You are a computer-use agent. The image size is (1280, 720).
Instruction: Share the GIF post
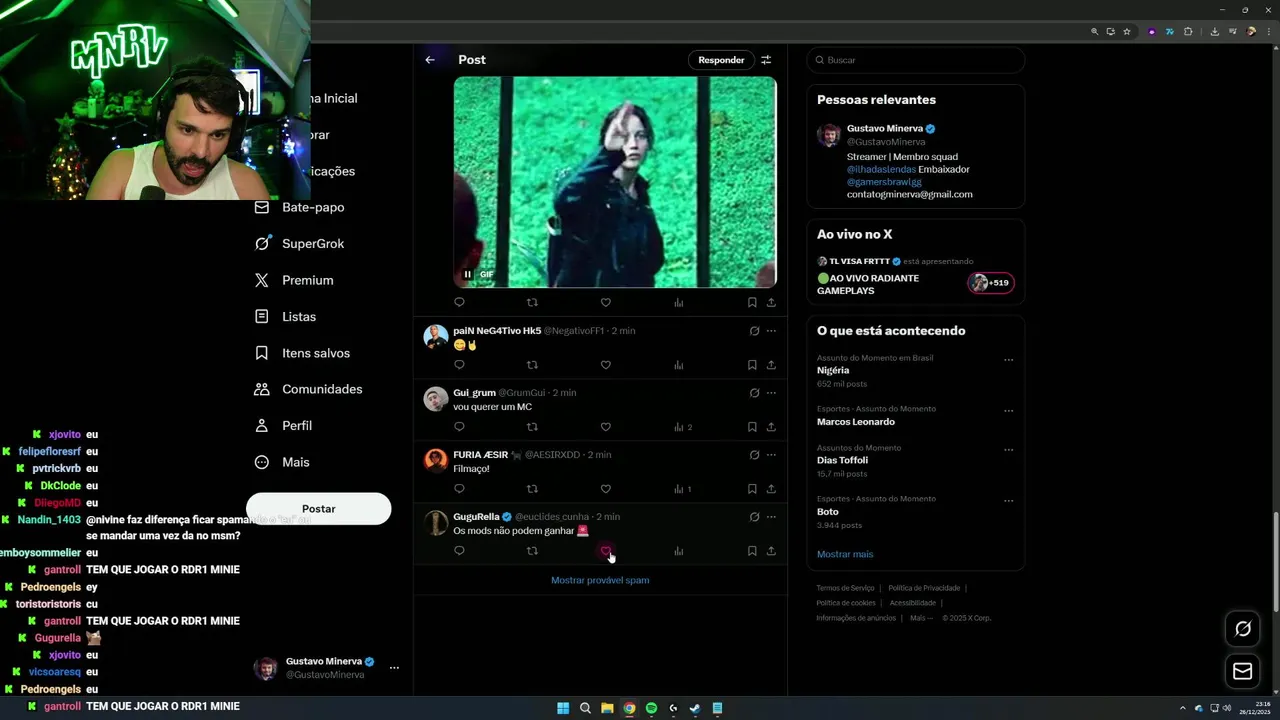tap(771, 302)
